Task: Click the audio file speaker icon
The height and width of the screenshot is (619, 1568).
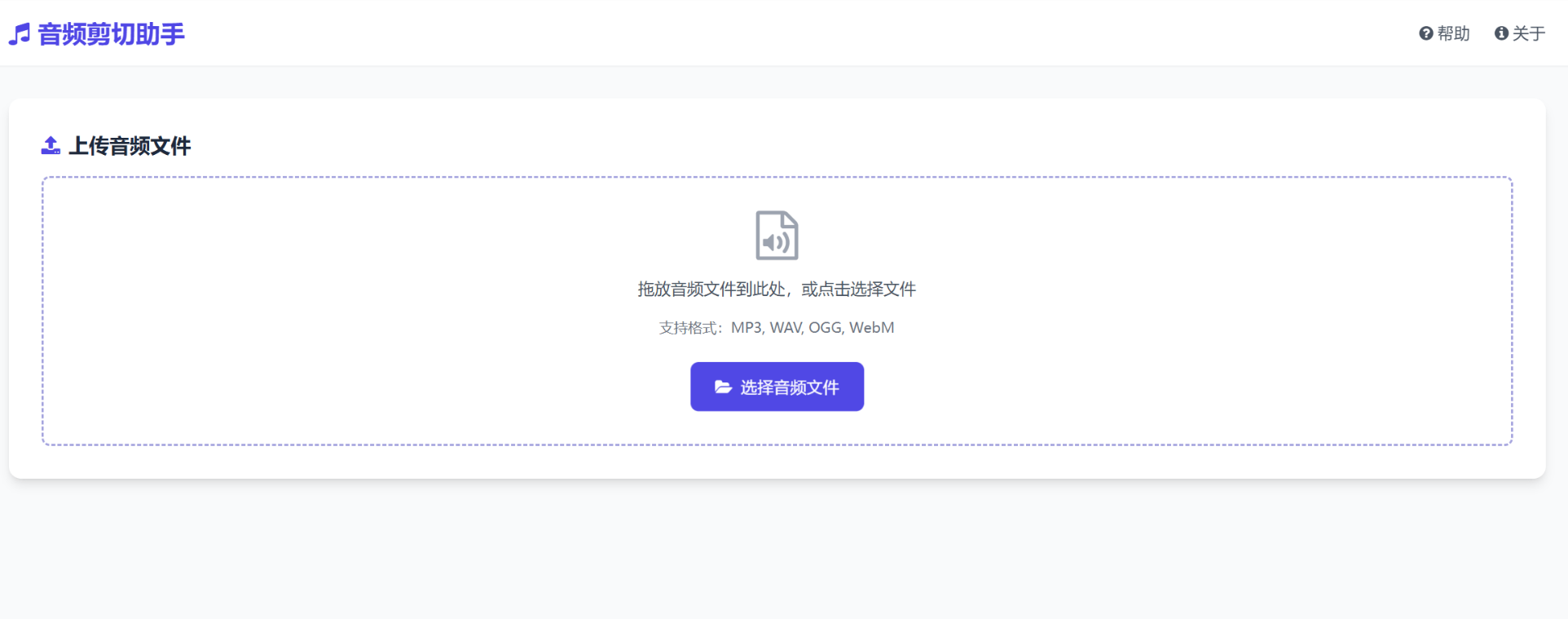Action: (x=777, y=236)
